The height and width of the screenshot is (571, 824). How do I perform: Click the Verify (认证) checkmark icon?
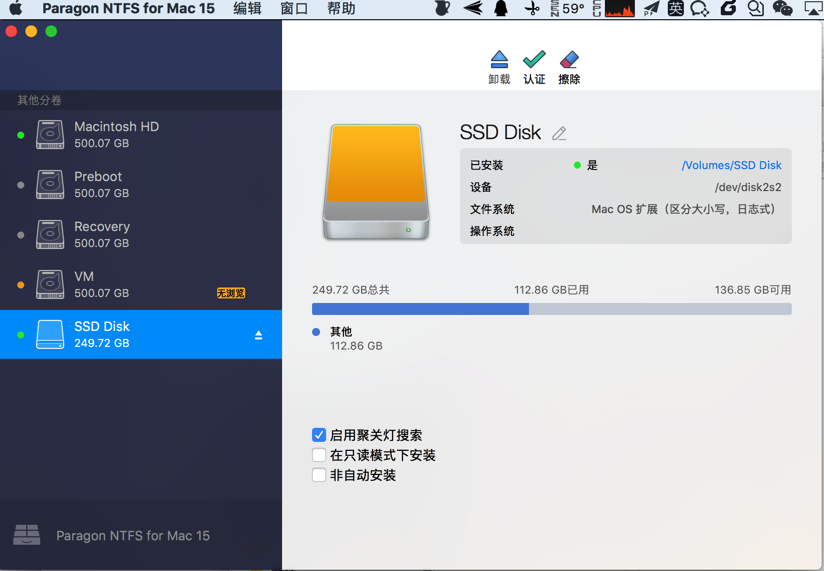coord(534,59)
